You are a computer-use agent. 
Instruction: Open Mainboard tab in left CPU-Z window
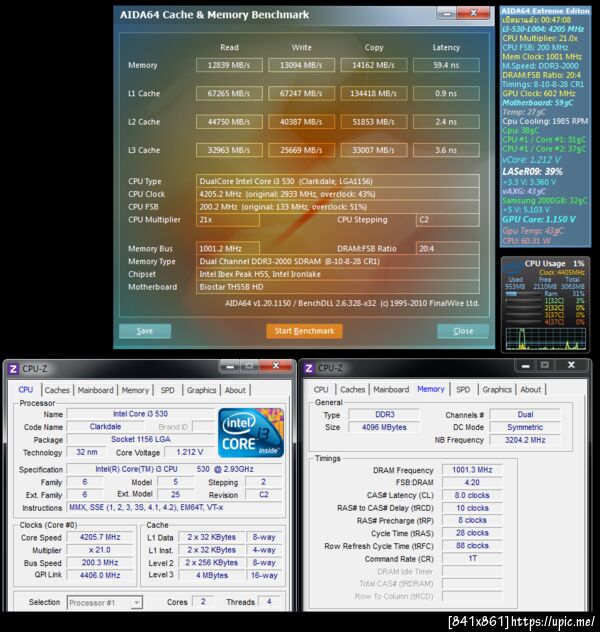pyautogui.click(x=96, y=390)
